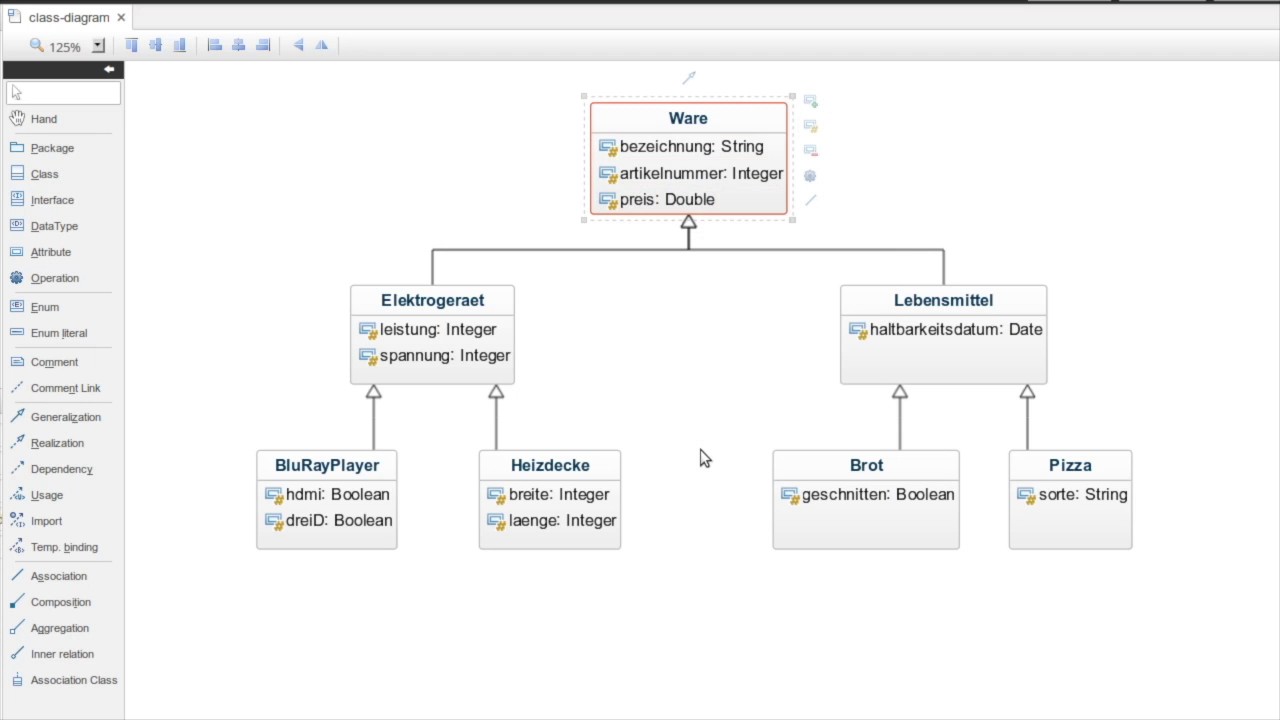This screenshot has width=1280, height=720.
Task: Select the Composition connector tool
Action: [x=50, y=602]
